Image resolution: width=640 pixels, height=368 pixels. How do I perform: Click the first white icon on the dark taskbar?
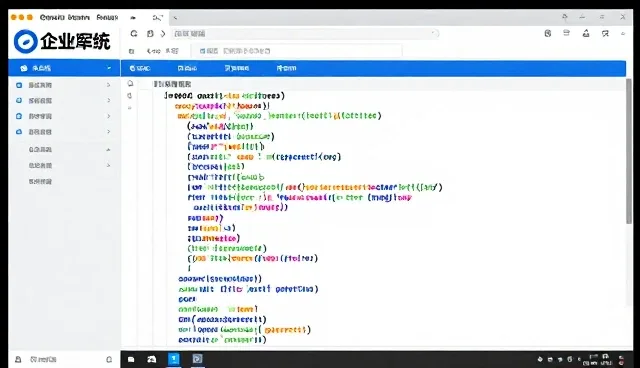pos(131,359)
